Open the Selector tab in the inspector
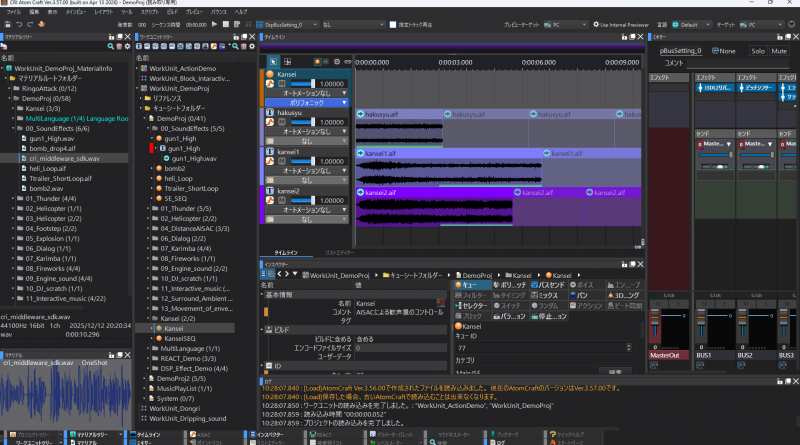The image size is (800, 445). point(472,306)
